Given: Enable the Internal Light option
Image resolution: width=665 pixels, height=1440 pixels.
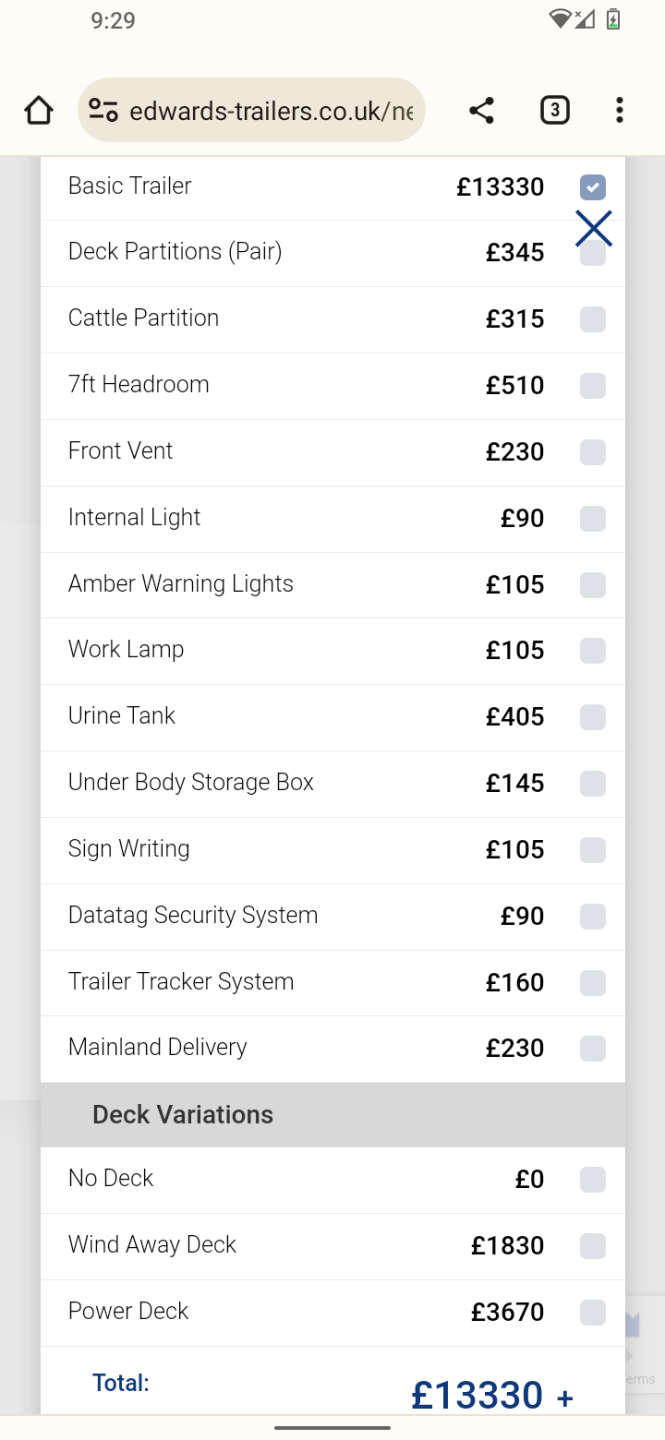Looking at the screenshot, I should coord(593,518).
